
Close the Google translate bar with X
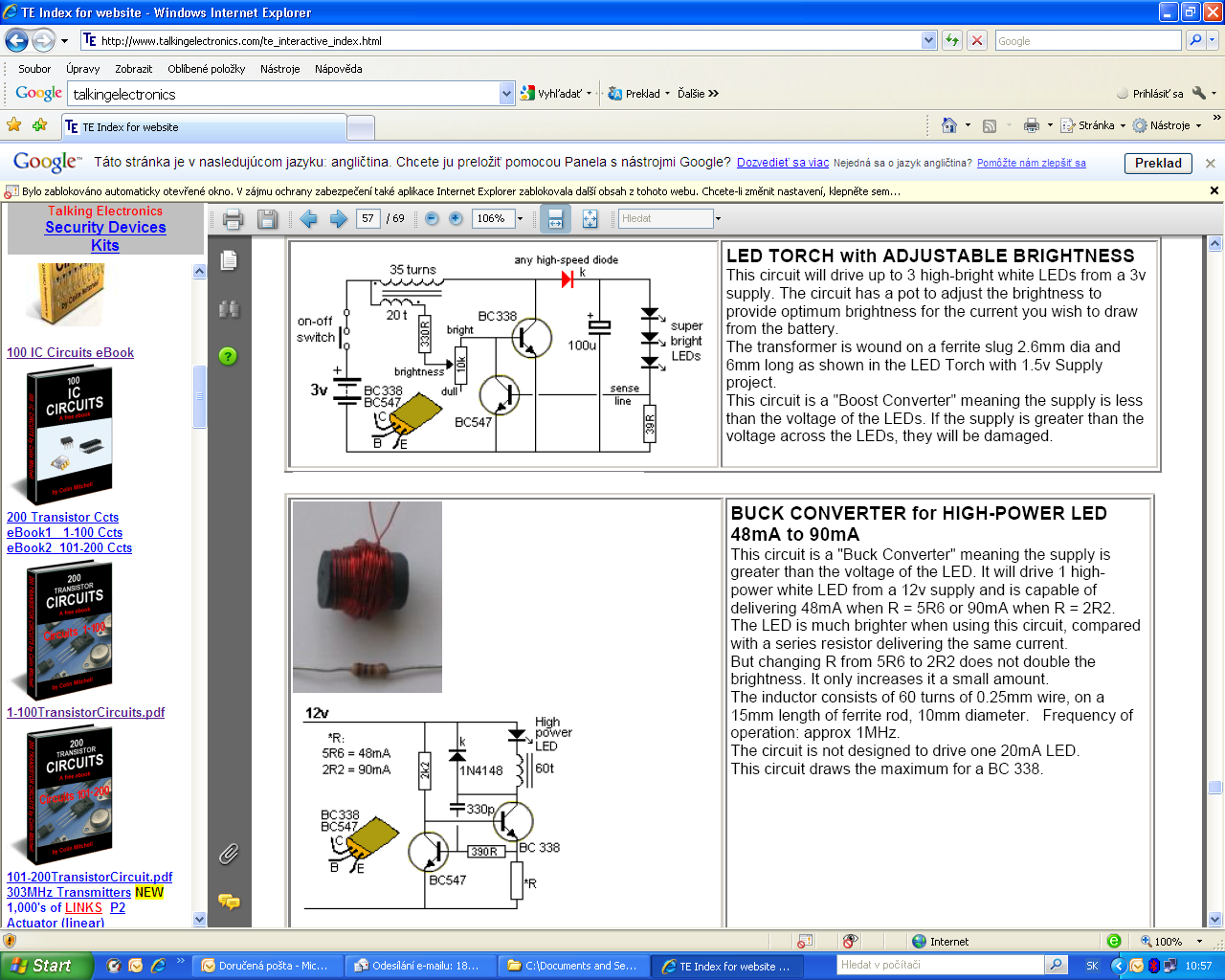tap(1210, 163)
